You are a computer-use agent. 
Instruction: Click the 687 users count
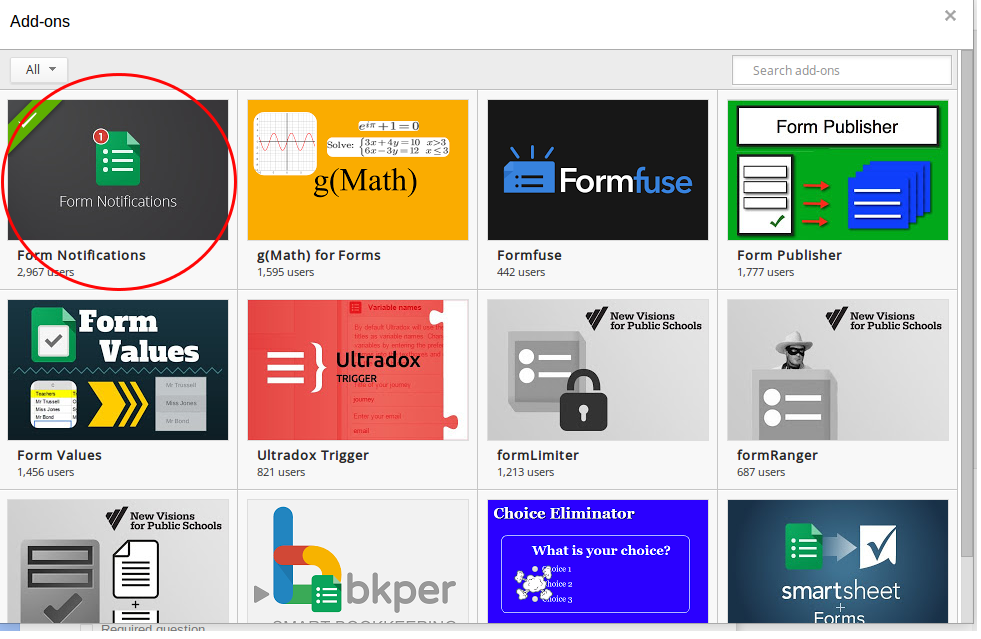tap(761, 473)
